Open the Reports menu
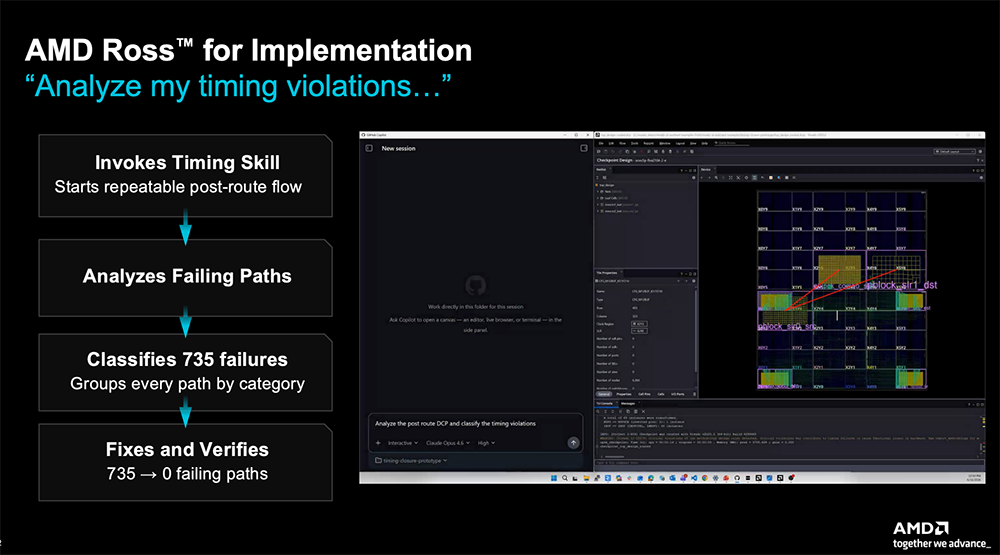 point(649,144)
